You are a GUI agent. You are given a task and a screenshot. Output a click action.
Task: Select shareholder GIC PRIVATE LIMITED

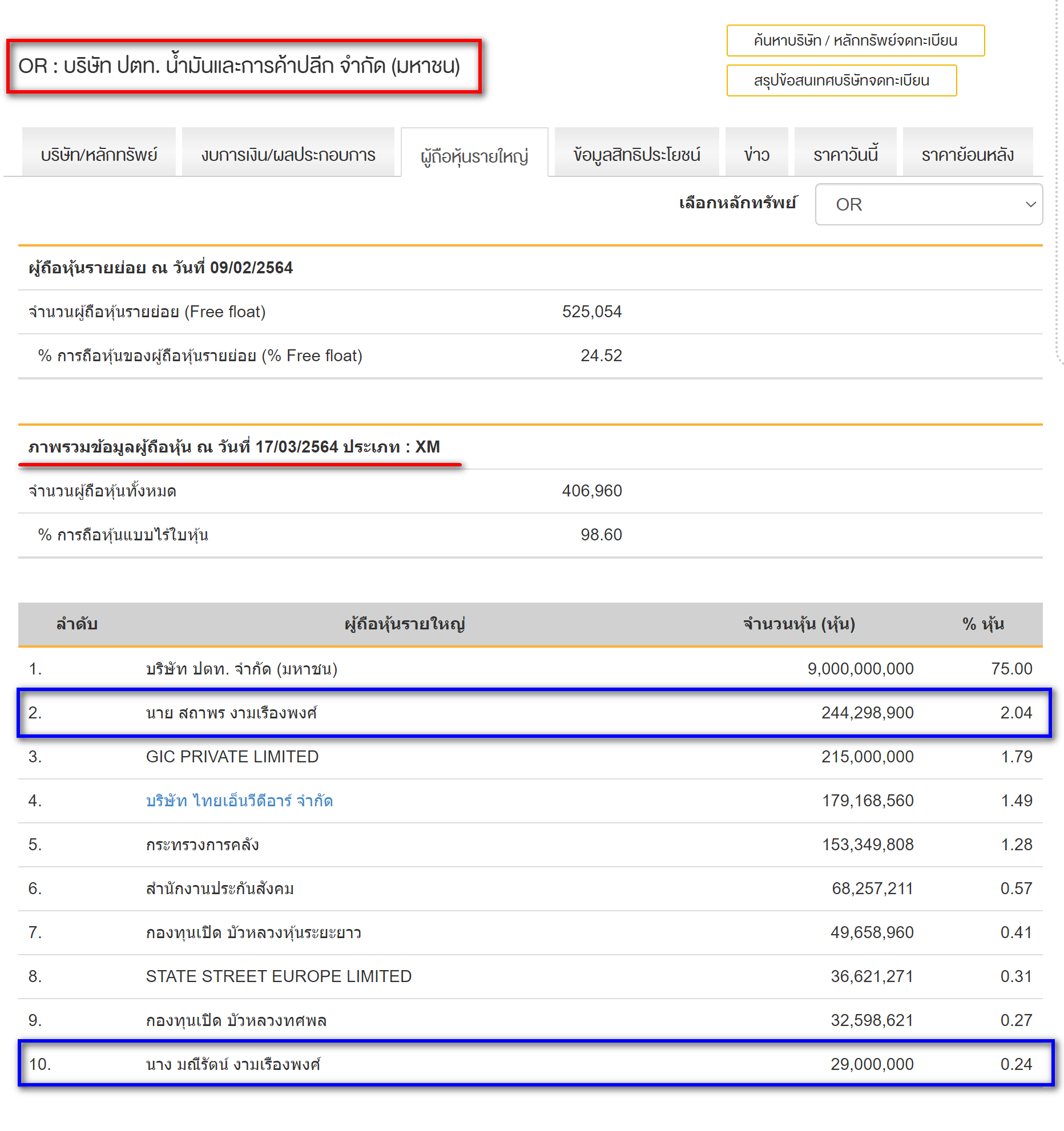(232, 757)
